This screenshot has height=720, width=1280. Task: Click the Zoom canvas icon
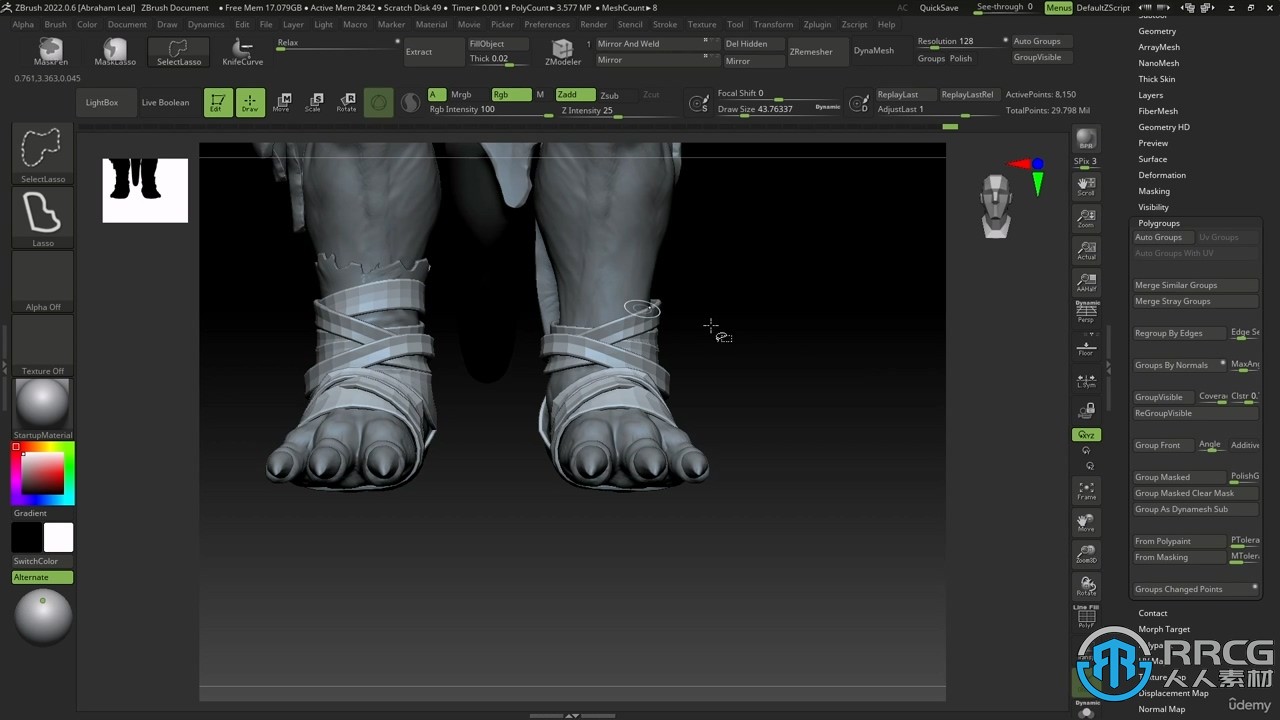click(x=1086, y=218)
